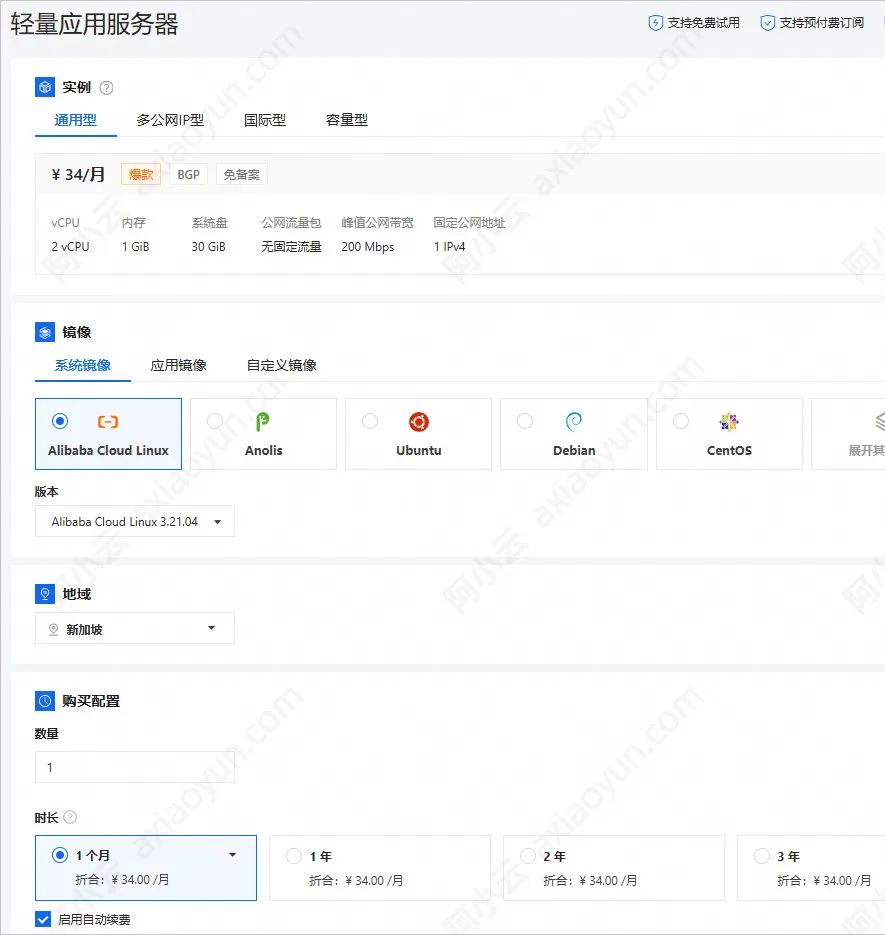Select the Debian radio button
This screenshot has width=885, height=935.
pos(525,421)
